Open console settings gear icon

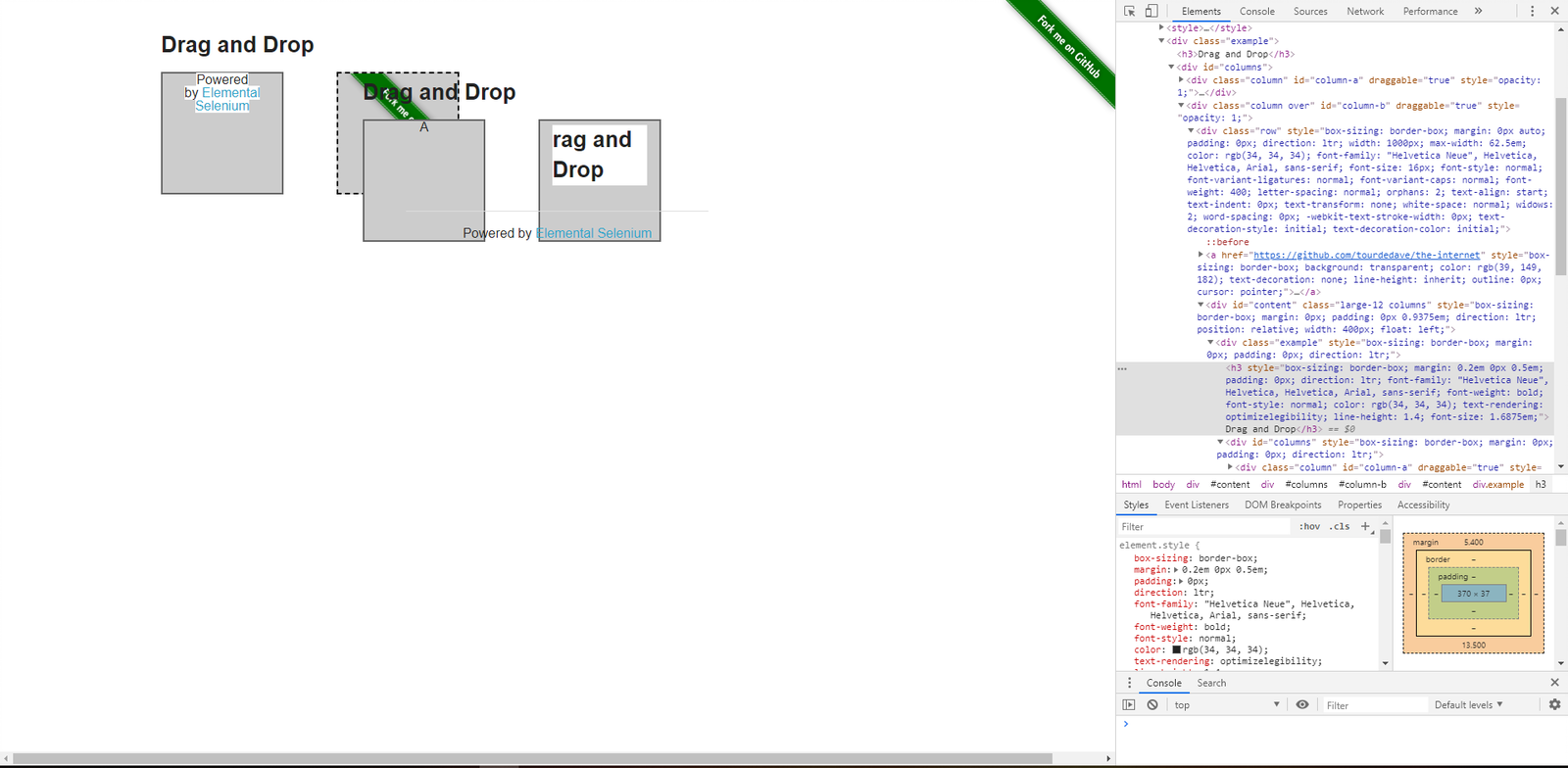(x=1554, y=704)
